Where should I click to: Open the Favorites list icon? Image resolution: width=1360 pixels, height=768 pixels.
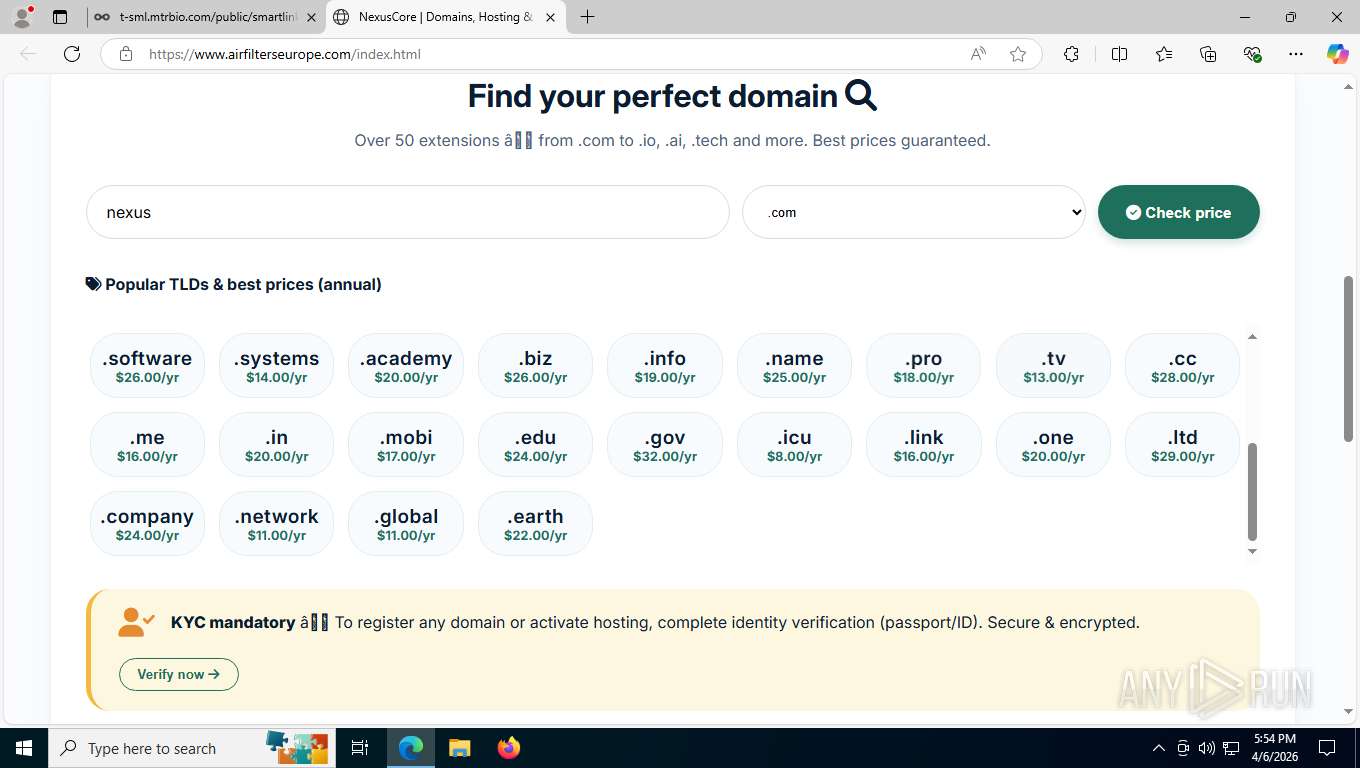tap(1164, 54)
